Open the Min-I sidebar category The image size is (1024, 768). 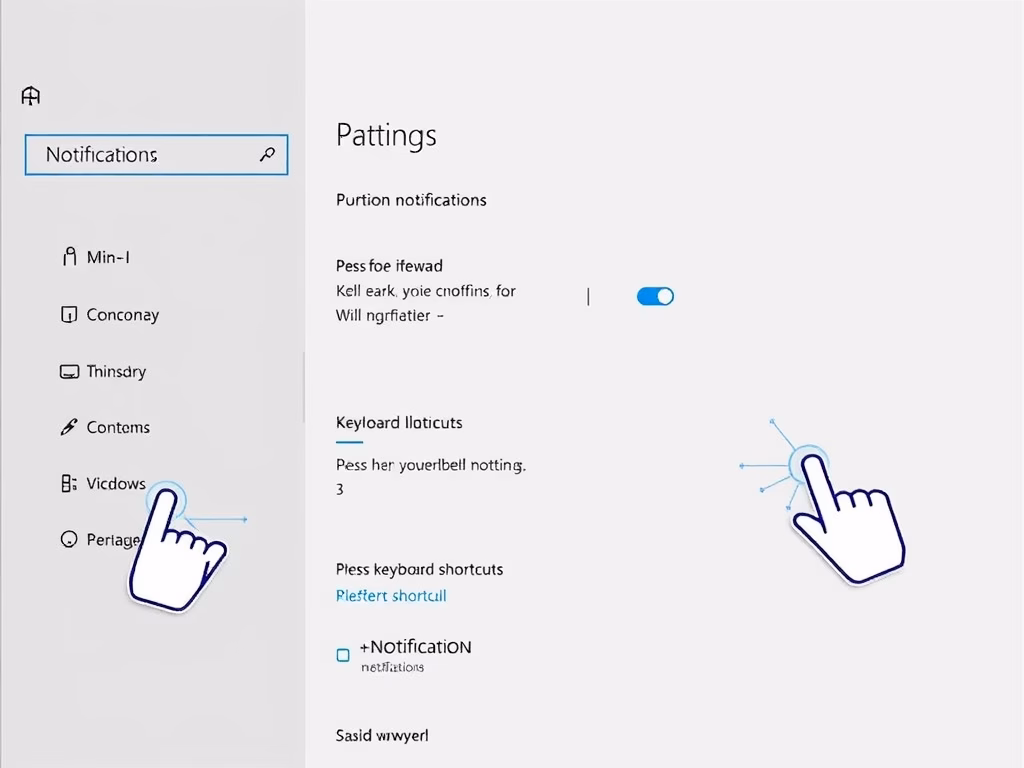[x=108, y=257]
